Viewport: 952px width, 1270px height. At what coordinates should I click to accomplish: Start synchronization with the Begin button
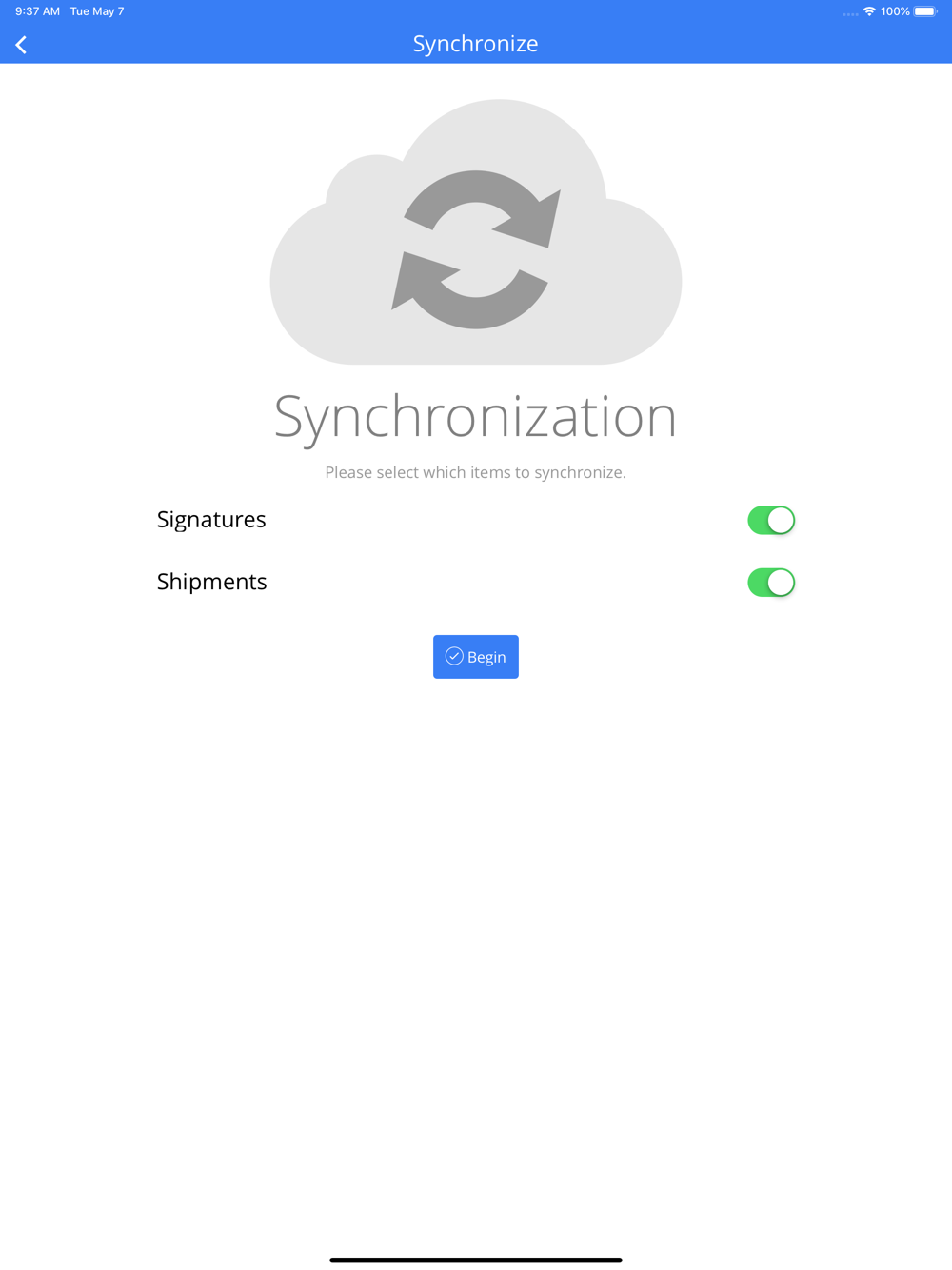tap(476, 657)
